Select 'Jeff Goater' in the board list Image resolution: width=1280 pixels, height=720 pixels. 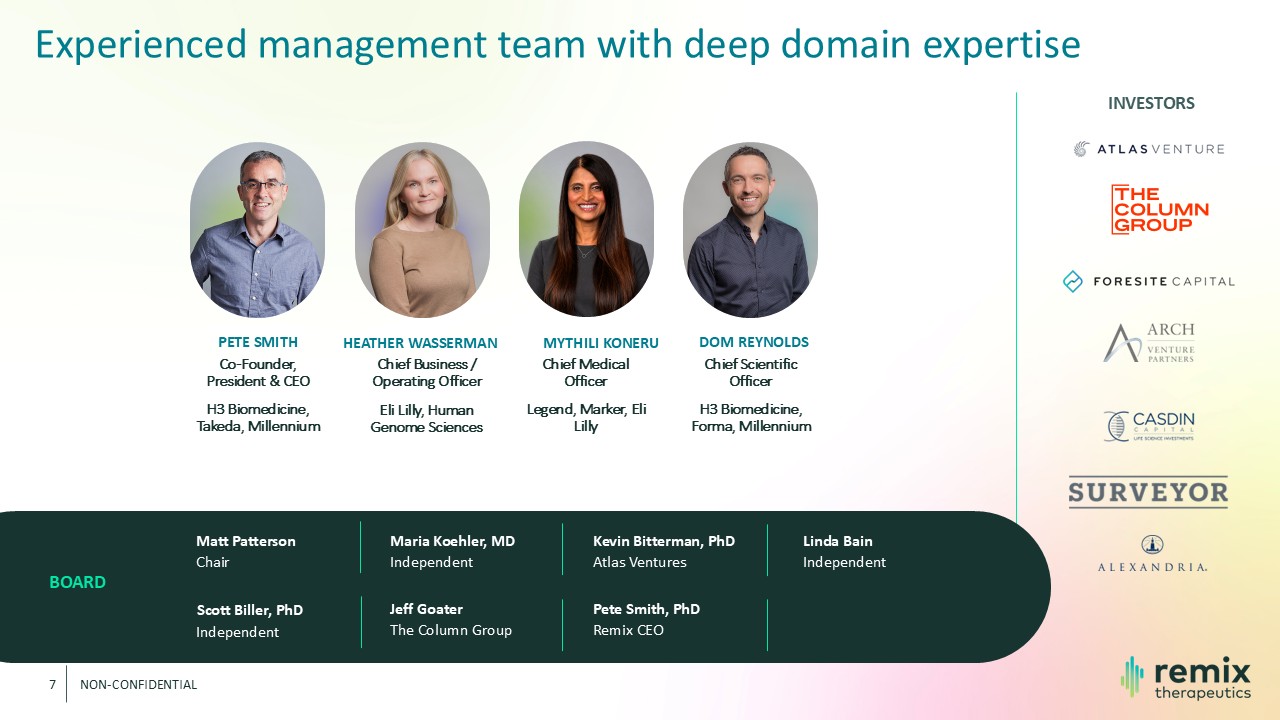coord(426,609)
